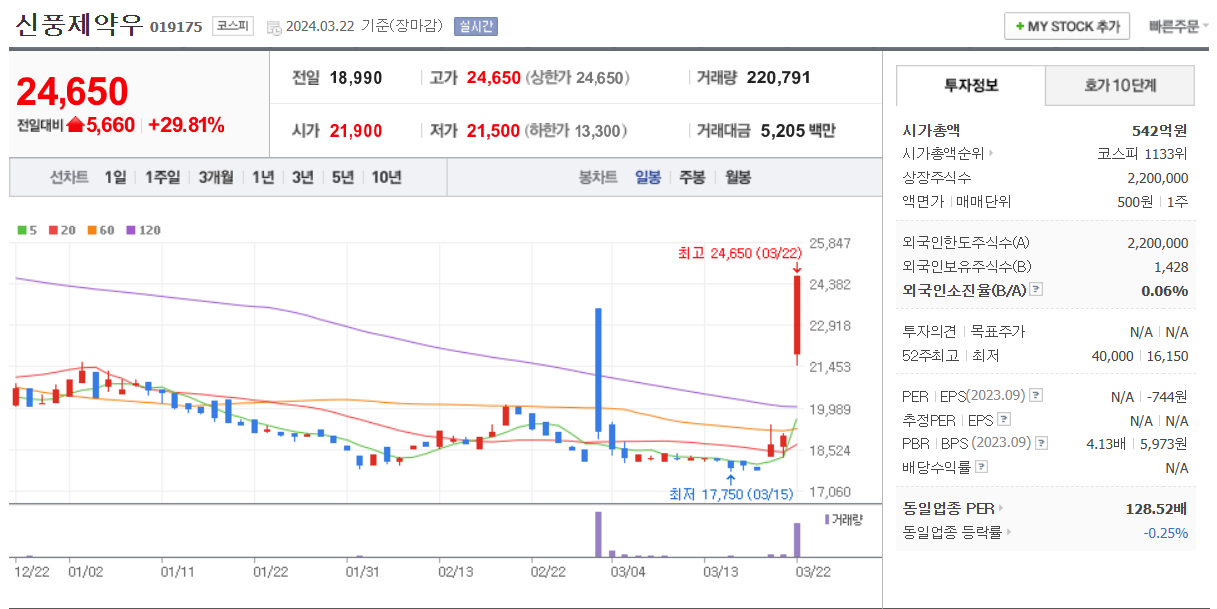Viewport: 1217px width, 609px height.
Task: Click the red 20-day moving average swatch
Action: pyautogui.click(x=52, y=230)
